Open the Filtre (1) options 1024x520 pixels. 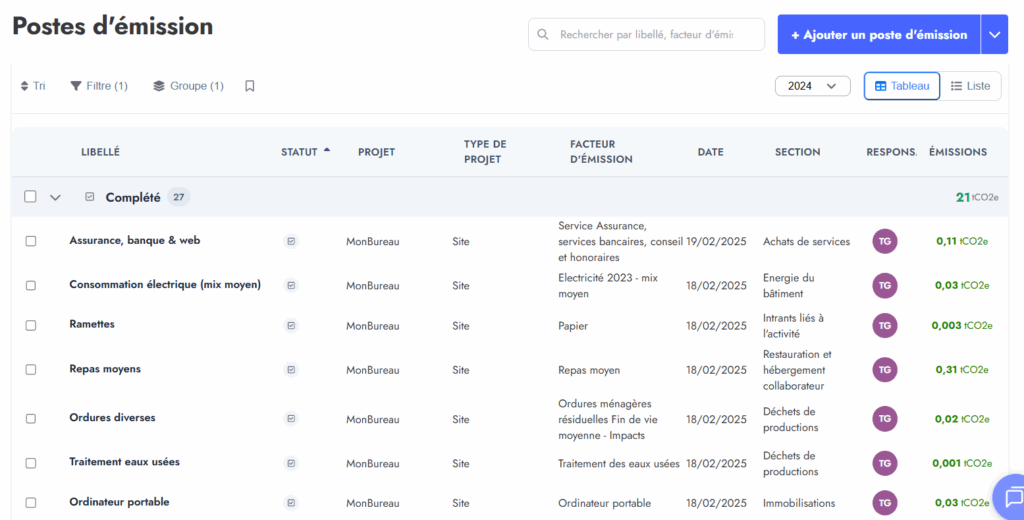[98, 86]
